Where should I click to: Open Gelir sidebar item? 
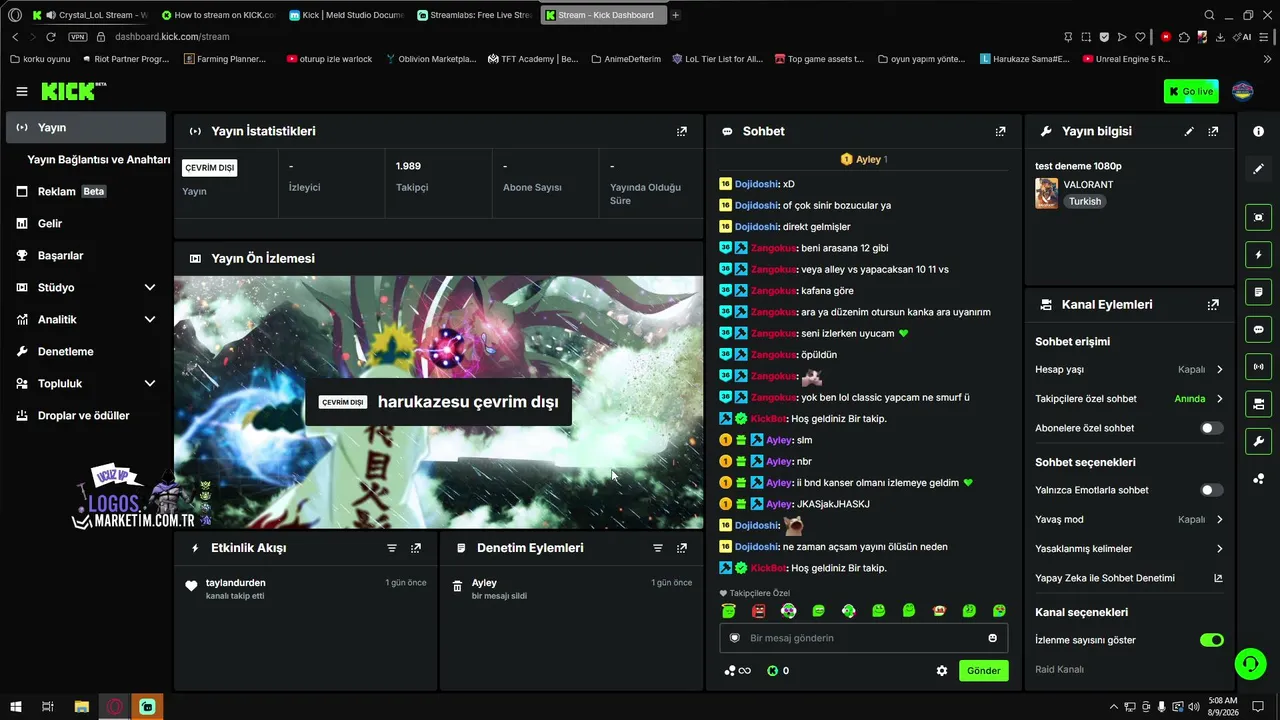tap(86, 224)
